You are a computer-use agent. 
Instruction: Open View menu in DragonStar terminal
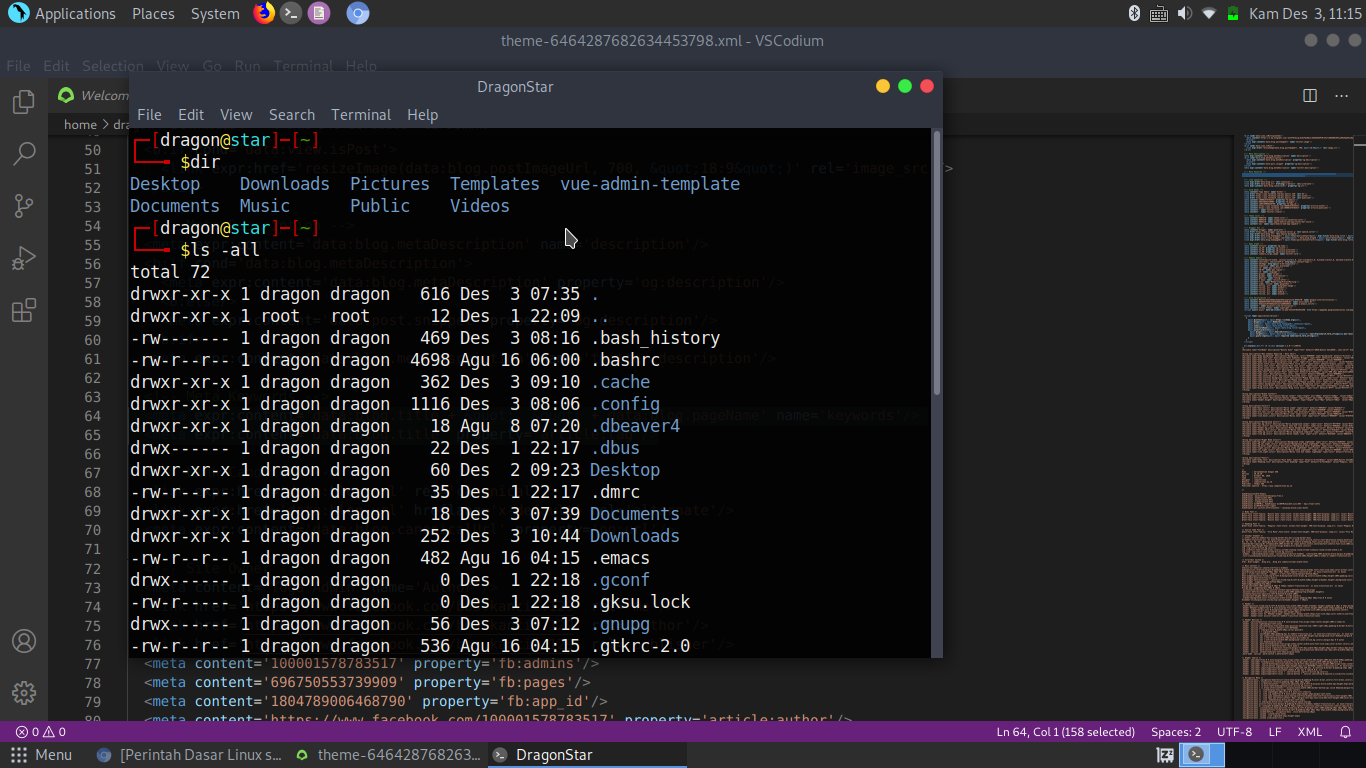(x=236, y=115)
